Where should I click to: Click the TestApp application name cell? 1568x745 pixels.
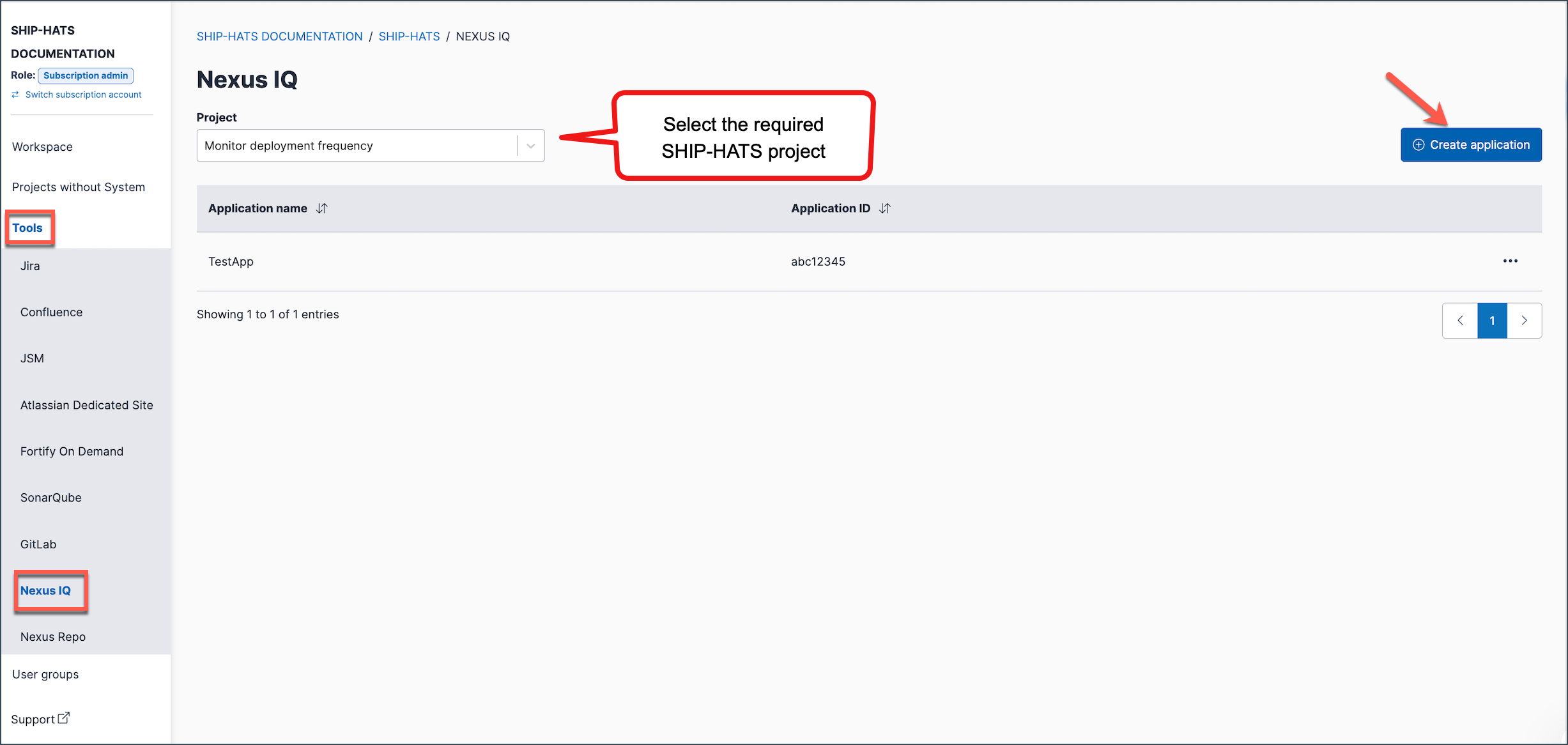tap(231, 261)
